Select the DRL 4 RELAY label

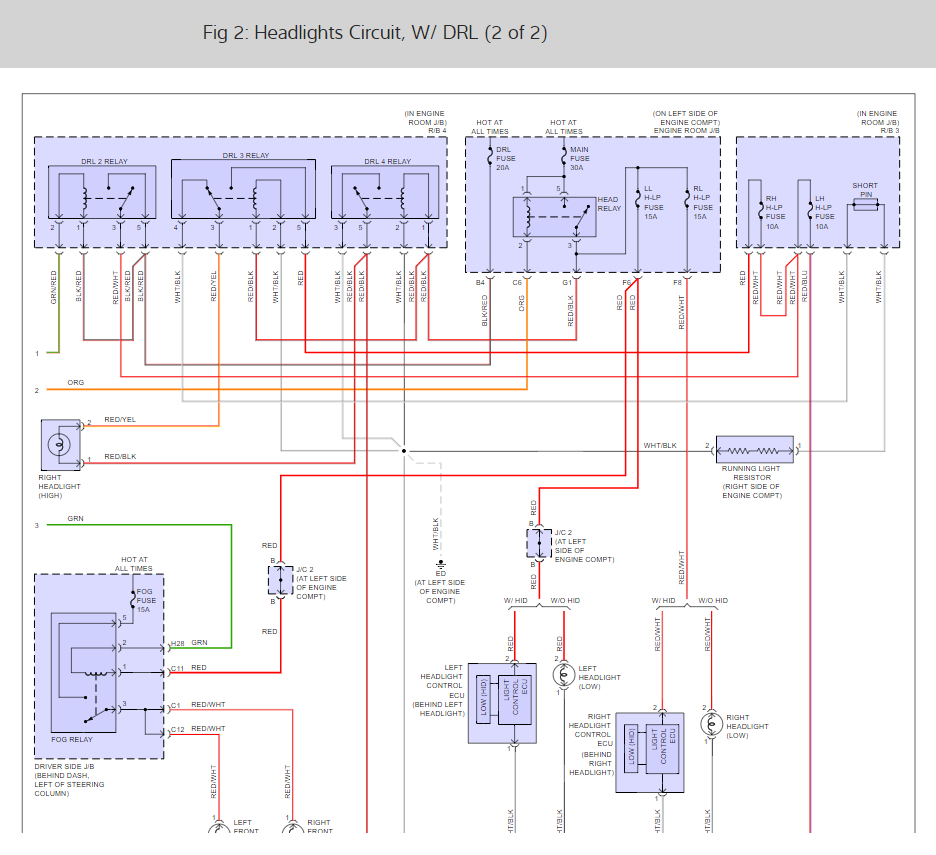click(x=387, y=162)
